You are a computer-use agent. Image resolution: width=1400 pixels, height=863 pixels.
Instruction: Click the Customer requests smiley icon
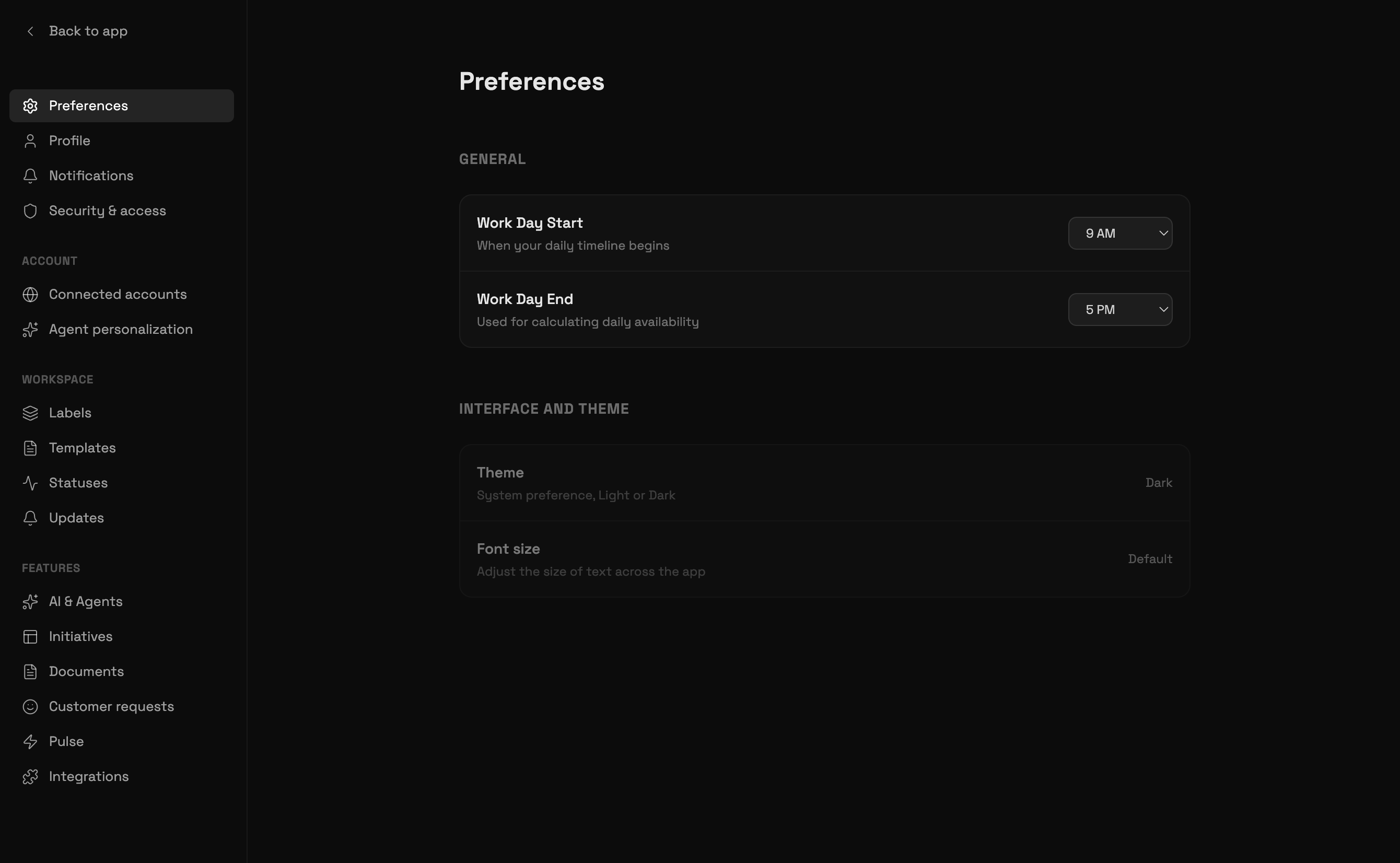point(30,707)
